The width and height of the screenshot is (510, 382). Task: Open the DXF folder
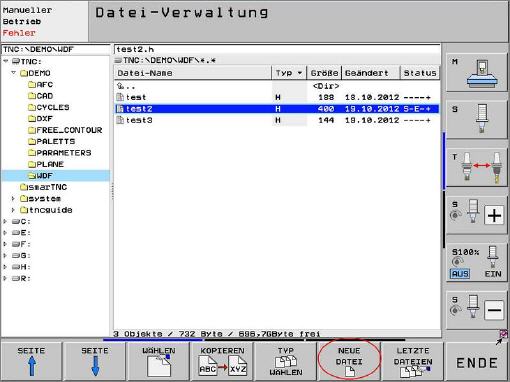41,119
